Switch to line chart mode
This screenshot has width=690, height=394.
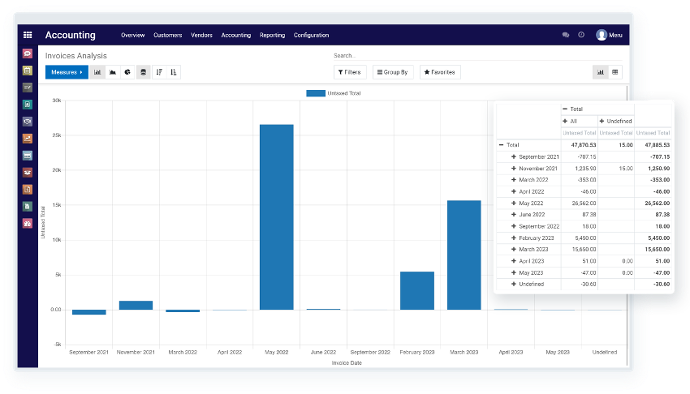(113, 72)
